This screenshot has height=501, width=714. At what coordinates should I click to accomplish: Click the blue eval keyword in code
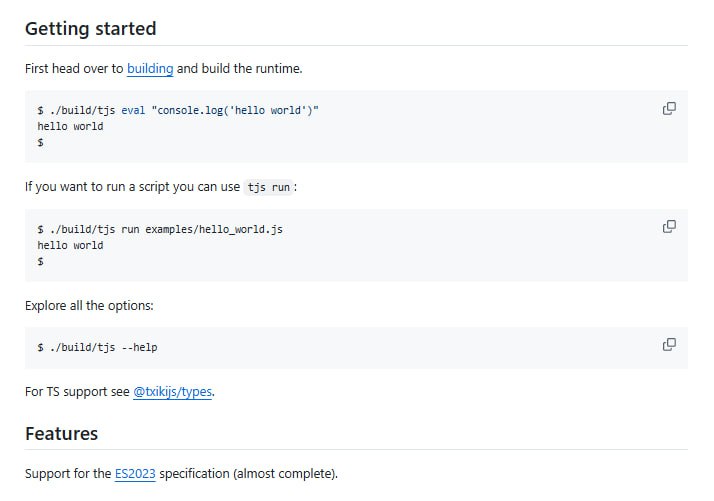tap(133, 111)
